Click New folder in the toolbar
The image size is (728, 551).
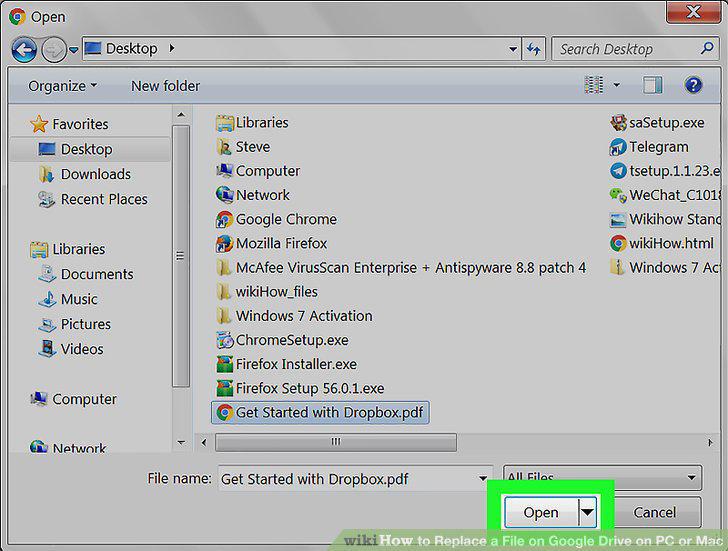(165, 86)
